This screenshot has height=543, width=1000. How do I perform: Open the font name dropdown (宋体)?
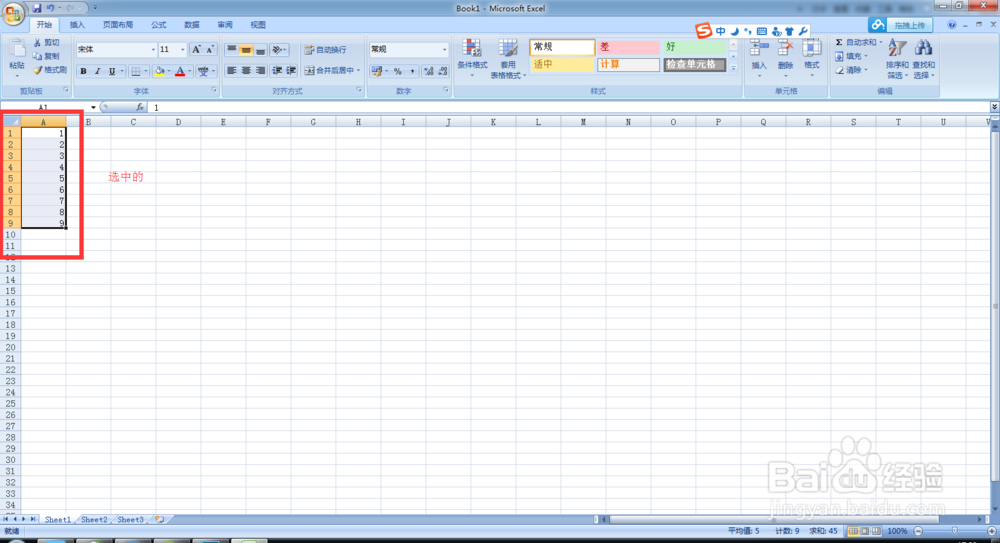(x=153, y=49)
